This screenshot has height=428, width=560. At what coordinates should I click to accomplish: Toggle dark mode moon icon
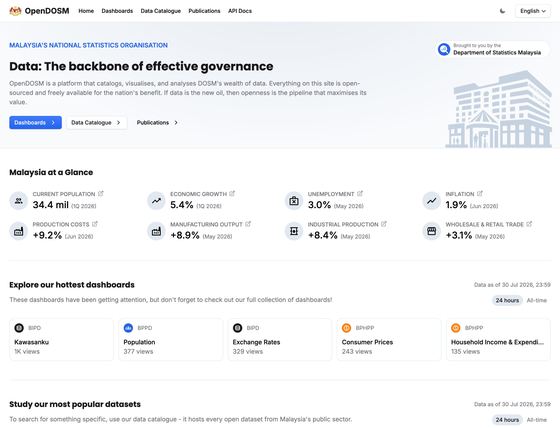(502, 11)
